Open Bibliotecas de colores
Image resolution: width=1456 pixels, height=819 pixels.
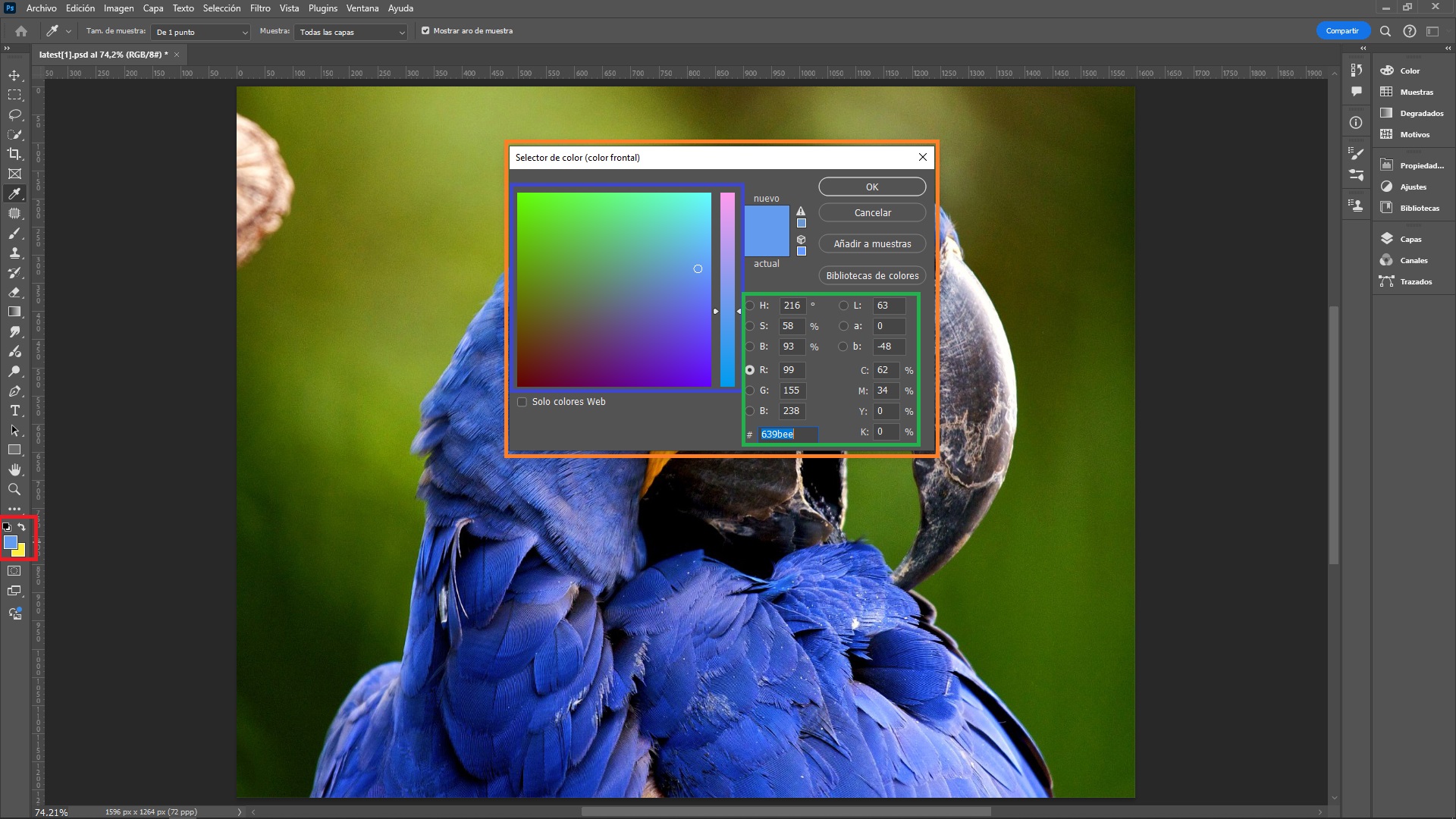872,276
